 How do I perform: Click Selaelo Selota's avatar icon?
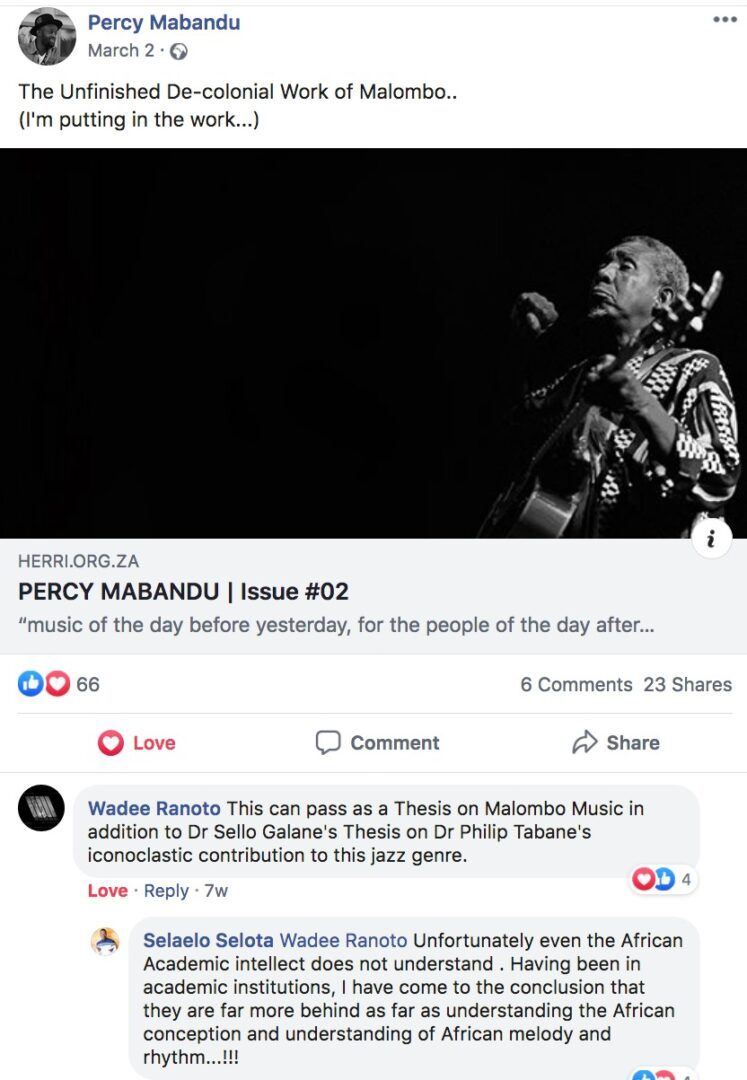pyautogui.click(x=105, y=941)
